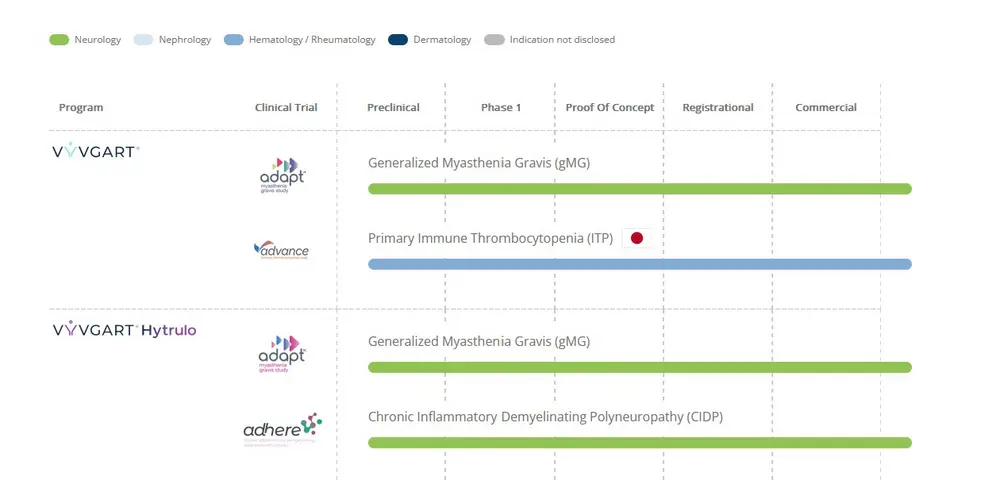Click the VYVGART program logo
The image size is (1000, 484).
[x=95, y=151]
